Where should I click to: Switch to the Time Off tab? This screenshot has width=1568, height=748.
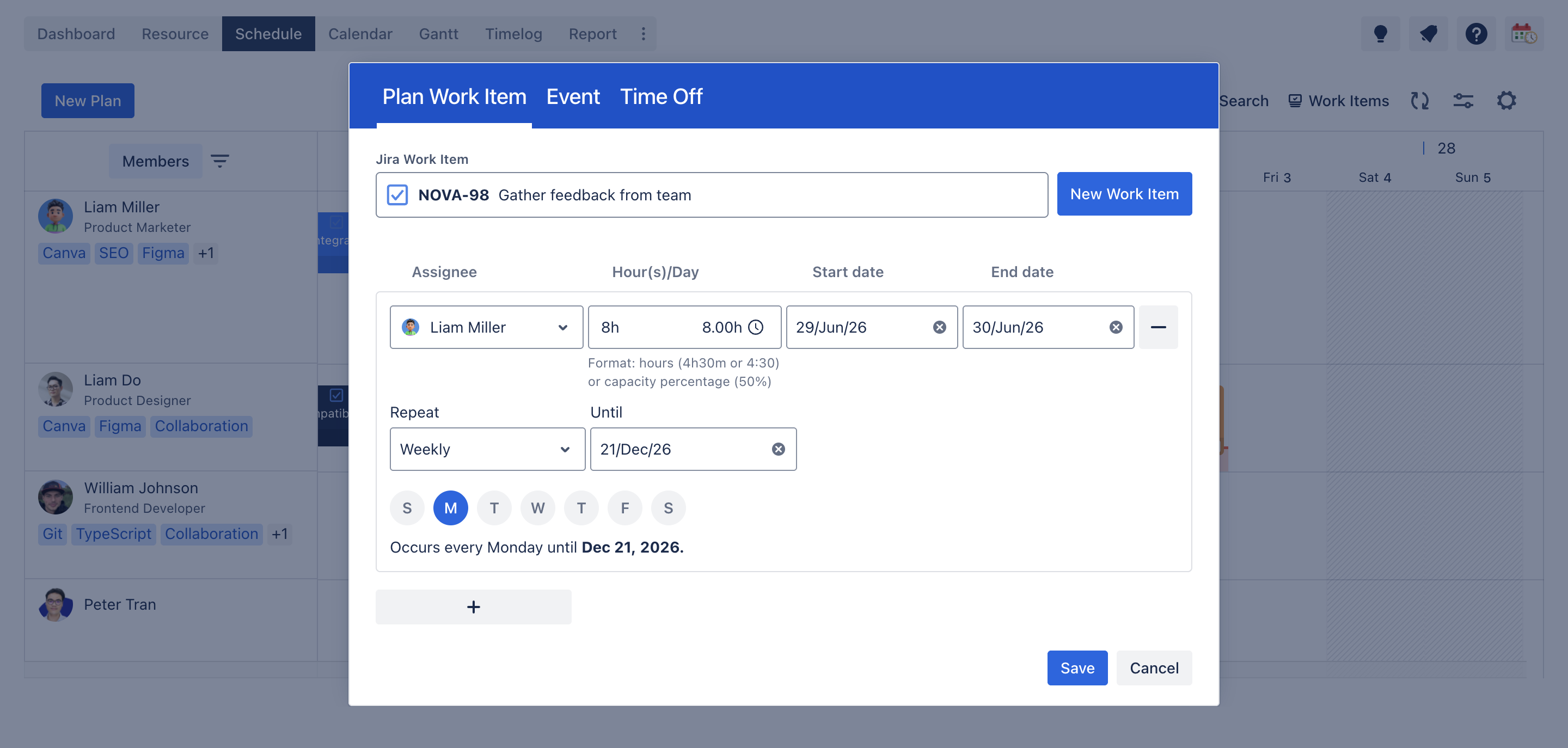point(661,97)
